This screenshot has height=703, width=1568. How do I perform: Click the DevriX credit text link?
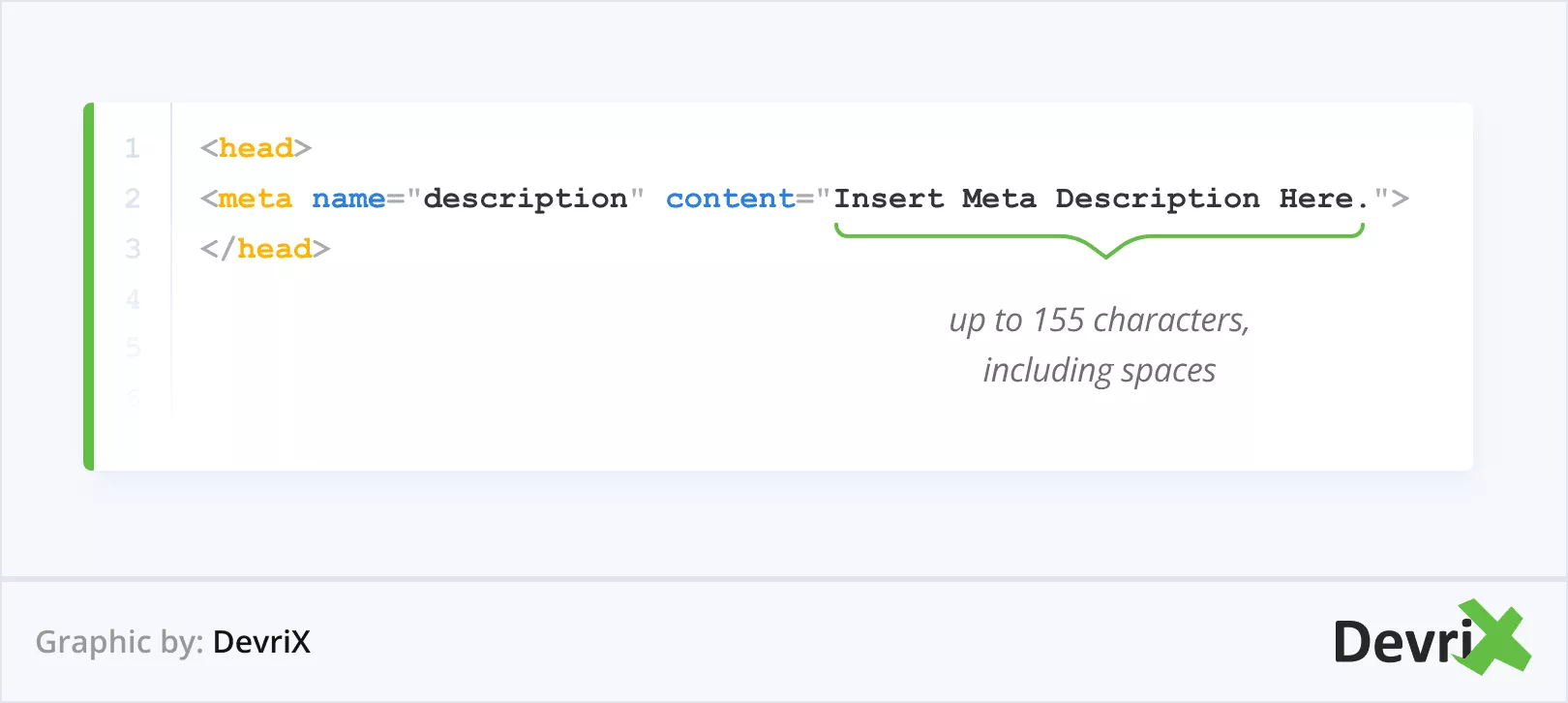(261, 641)
